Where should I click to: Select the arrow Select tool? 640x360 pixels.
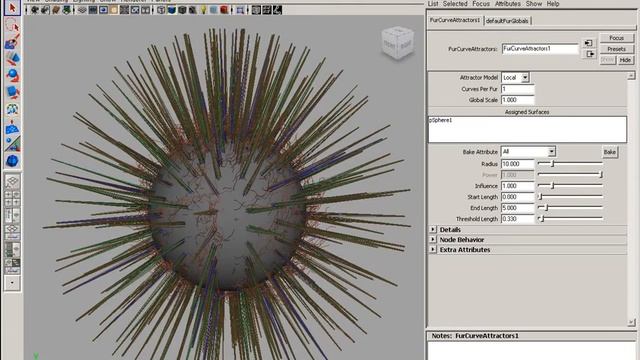tap(12, 8)
